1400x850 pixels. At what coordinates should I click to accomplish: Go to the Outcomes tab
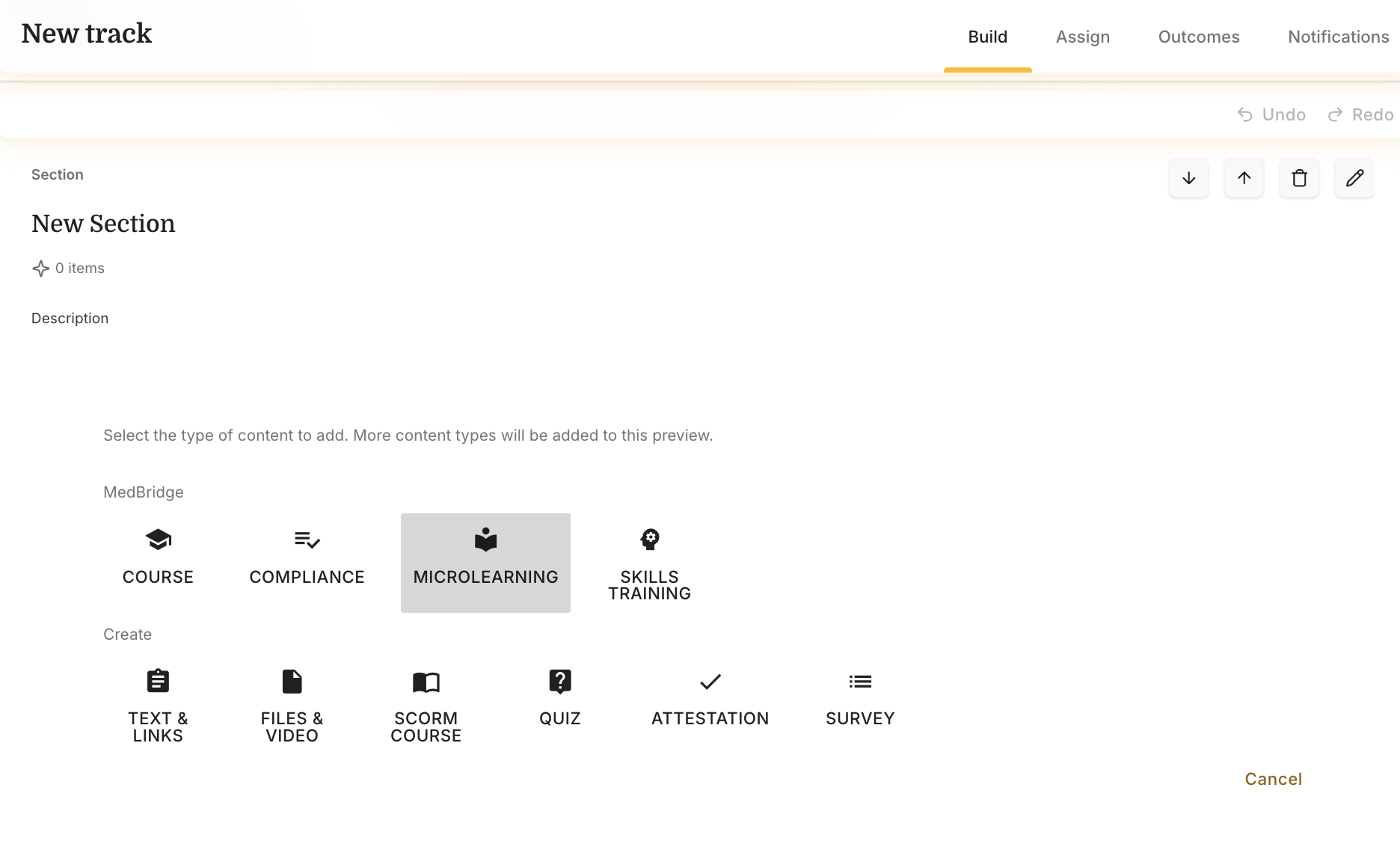pos(1199,37)
